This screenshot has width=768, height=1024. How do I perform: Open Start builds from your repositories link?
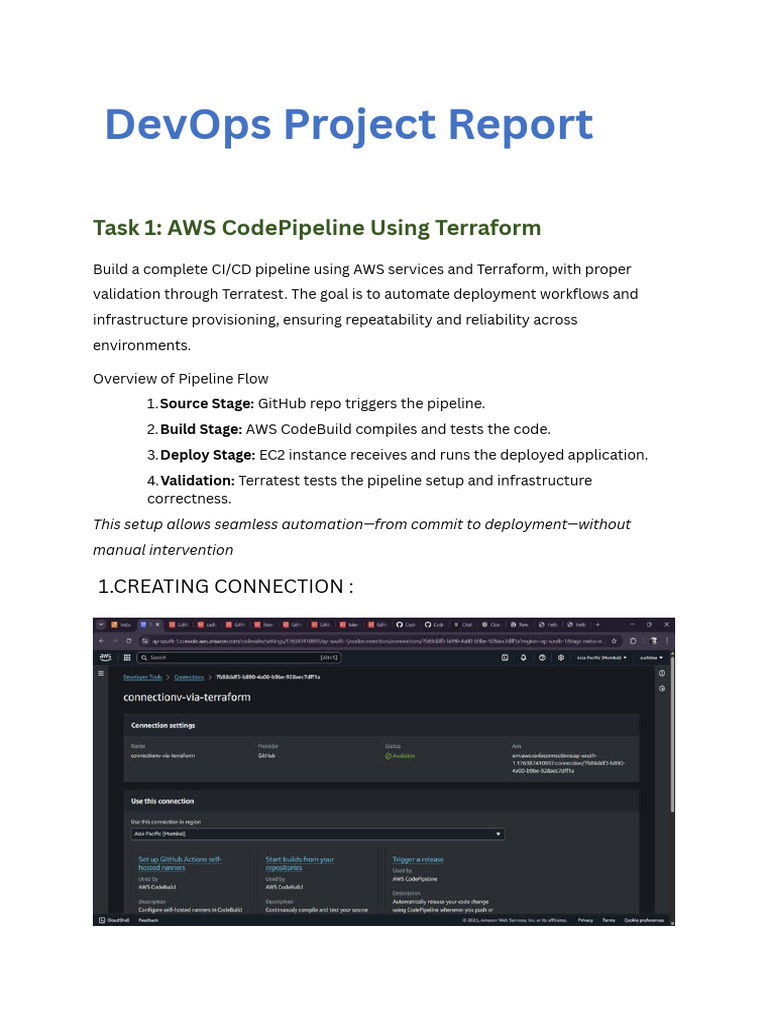[299, 863]
